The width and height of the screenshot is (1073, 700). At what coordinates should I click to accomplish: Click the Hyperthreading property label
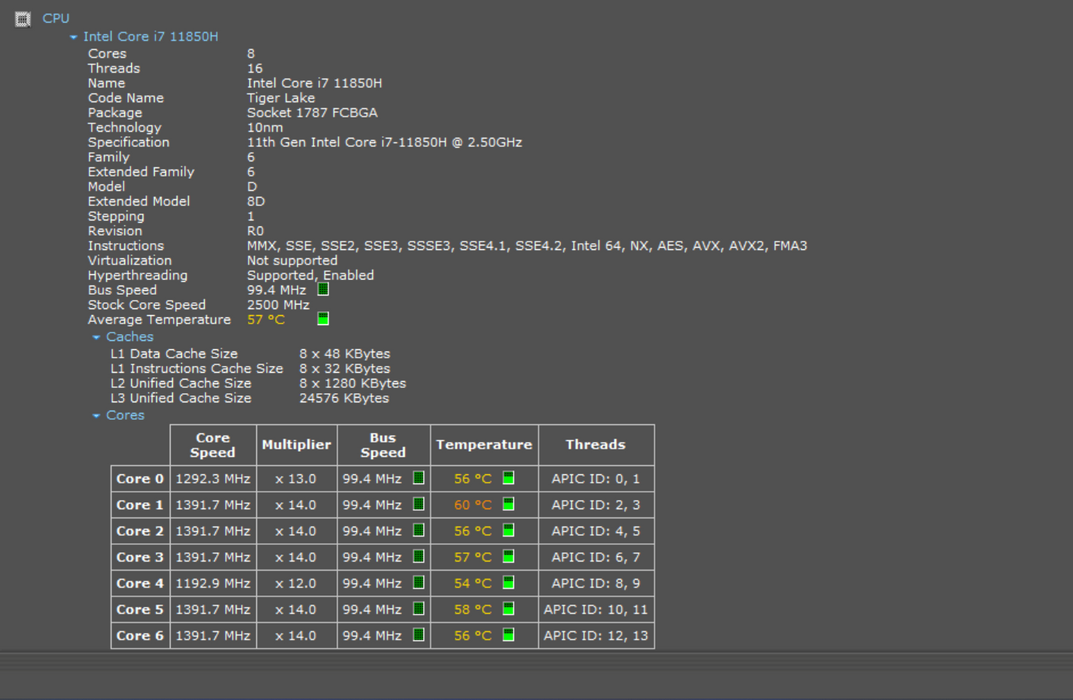tap(138, 275)
